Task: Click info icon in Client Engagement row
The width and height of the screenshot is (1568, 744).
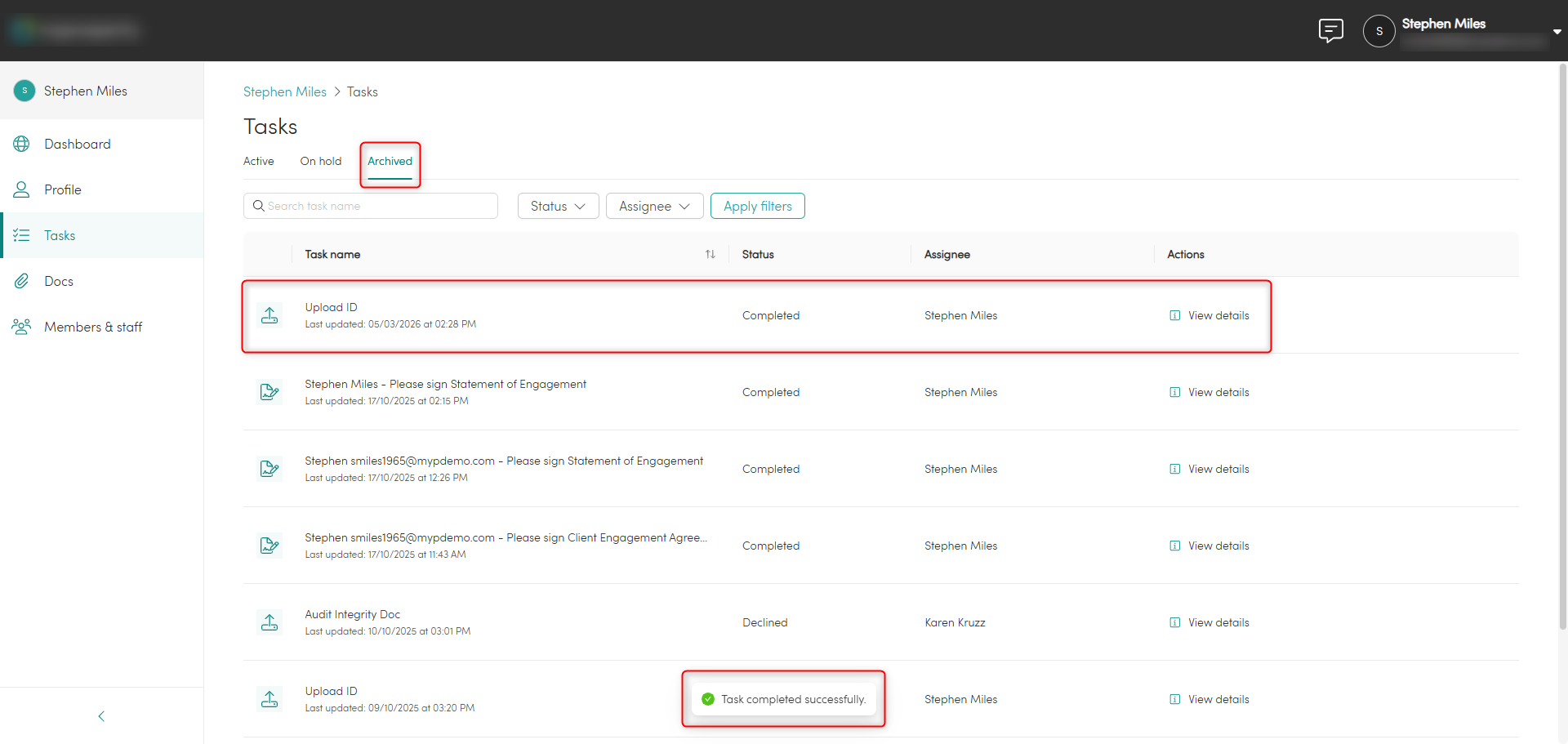Action: coord(1174,546)
